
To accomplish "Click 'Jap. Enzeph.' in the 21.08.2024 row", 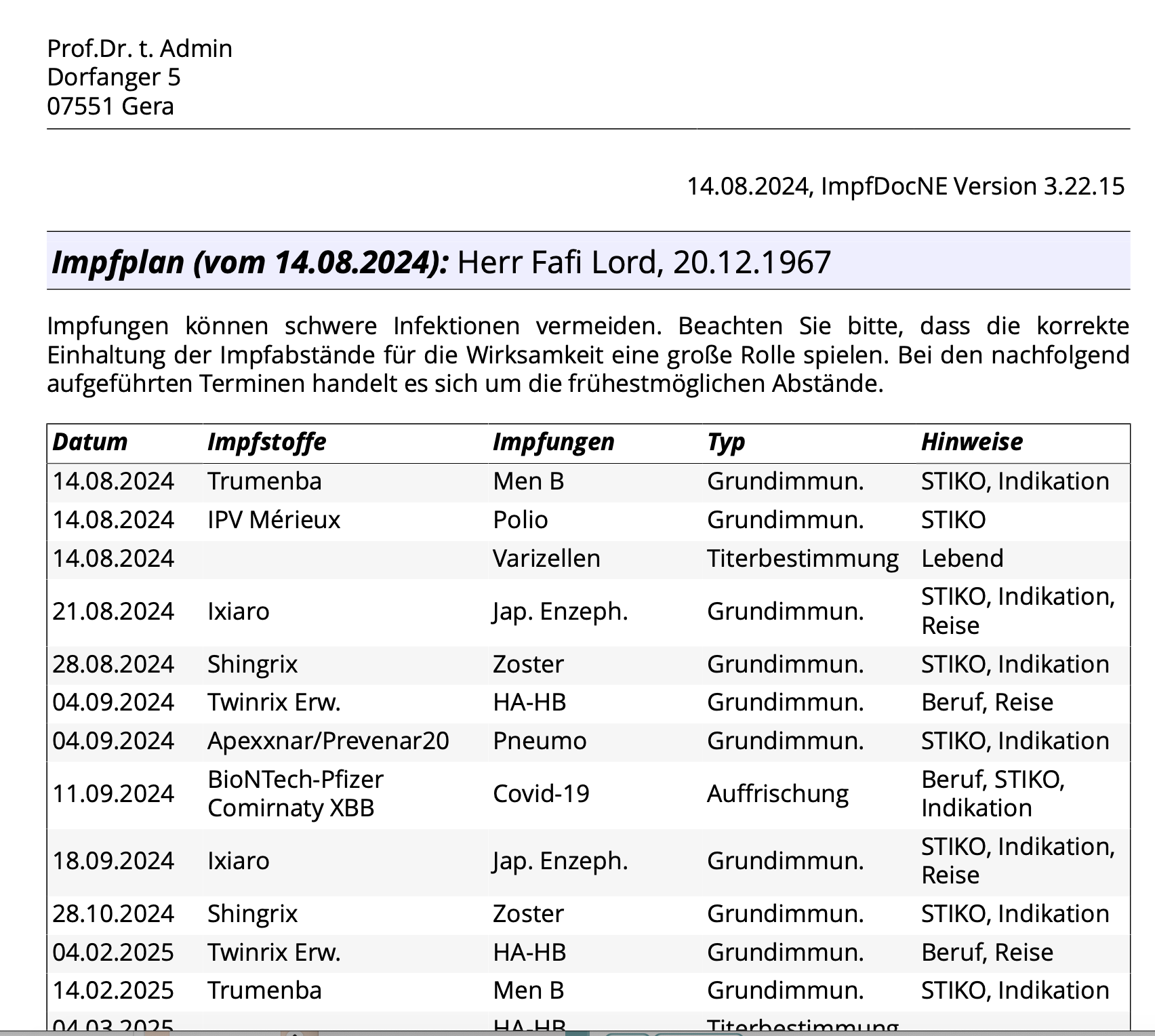I will tap(561, 612).
